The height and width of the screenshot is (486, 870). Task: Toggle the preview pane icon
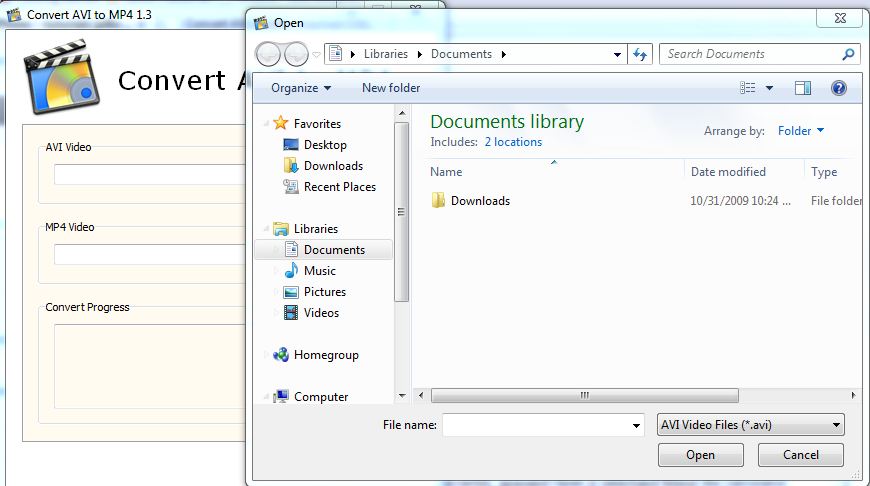803,88
